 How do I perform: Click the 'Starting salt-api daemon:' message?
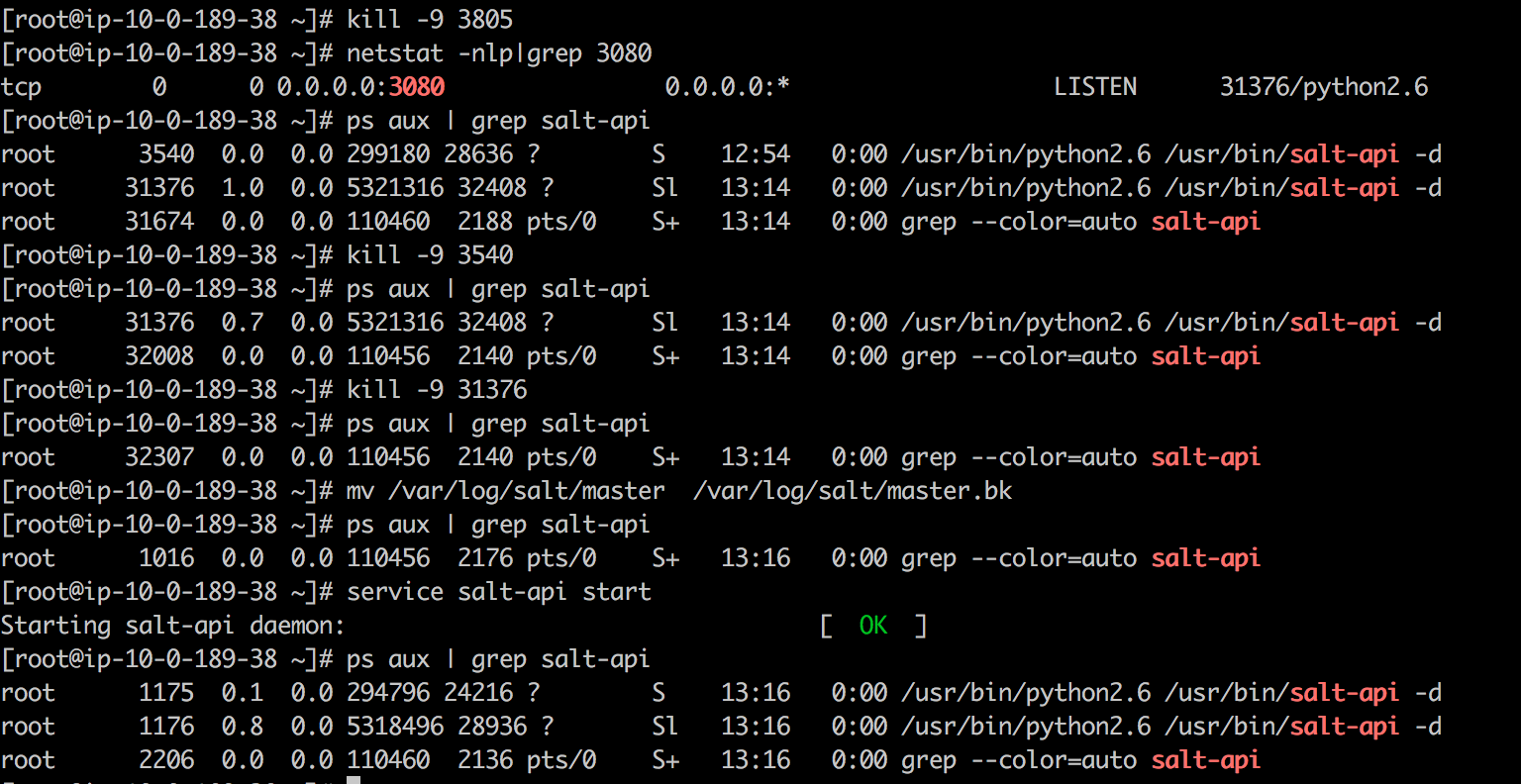[x=173, y=626]
